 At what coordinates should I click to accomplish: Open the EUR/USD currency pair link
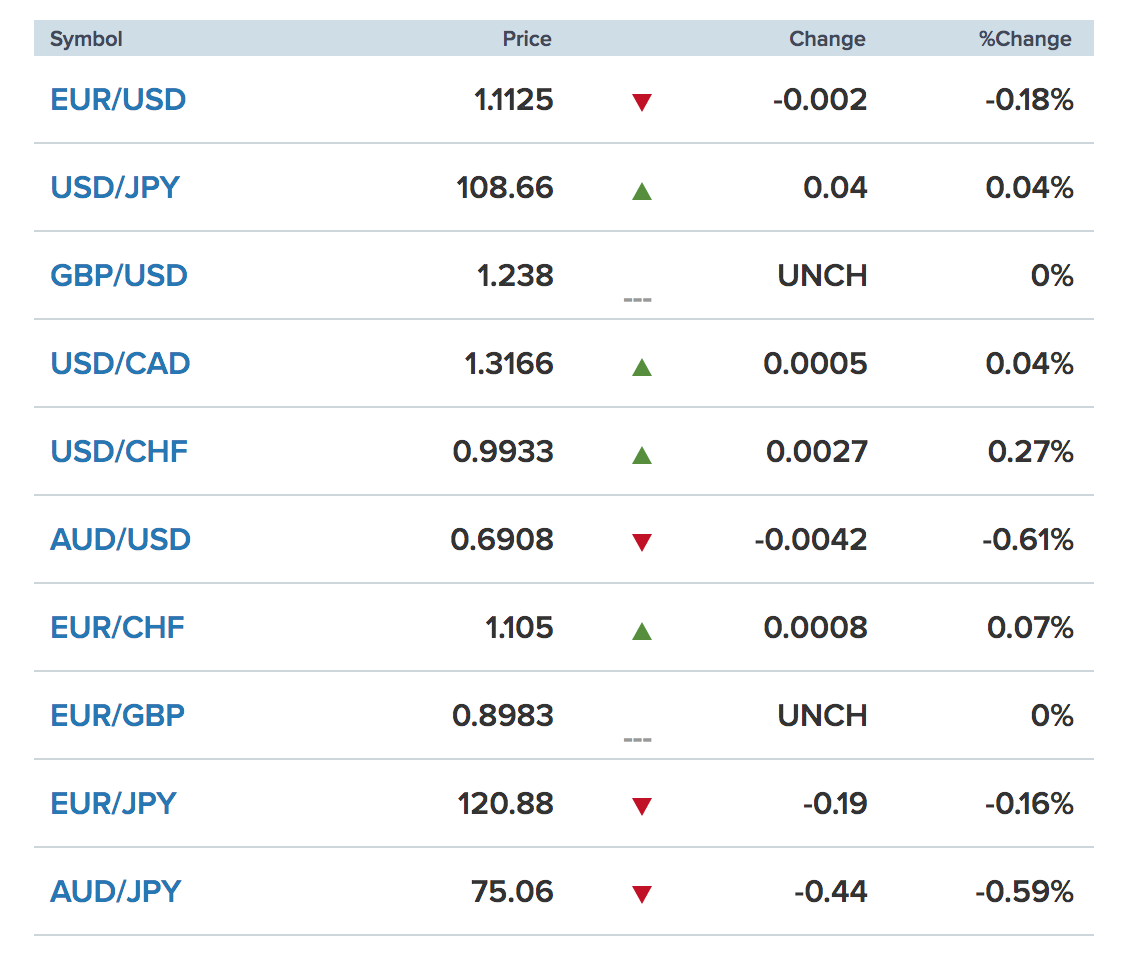[x=118, y=100]
